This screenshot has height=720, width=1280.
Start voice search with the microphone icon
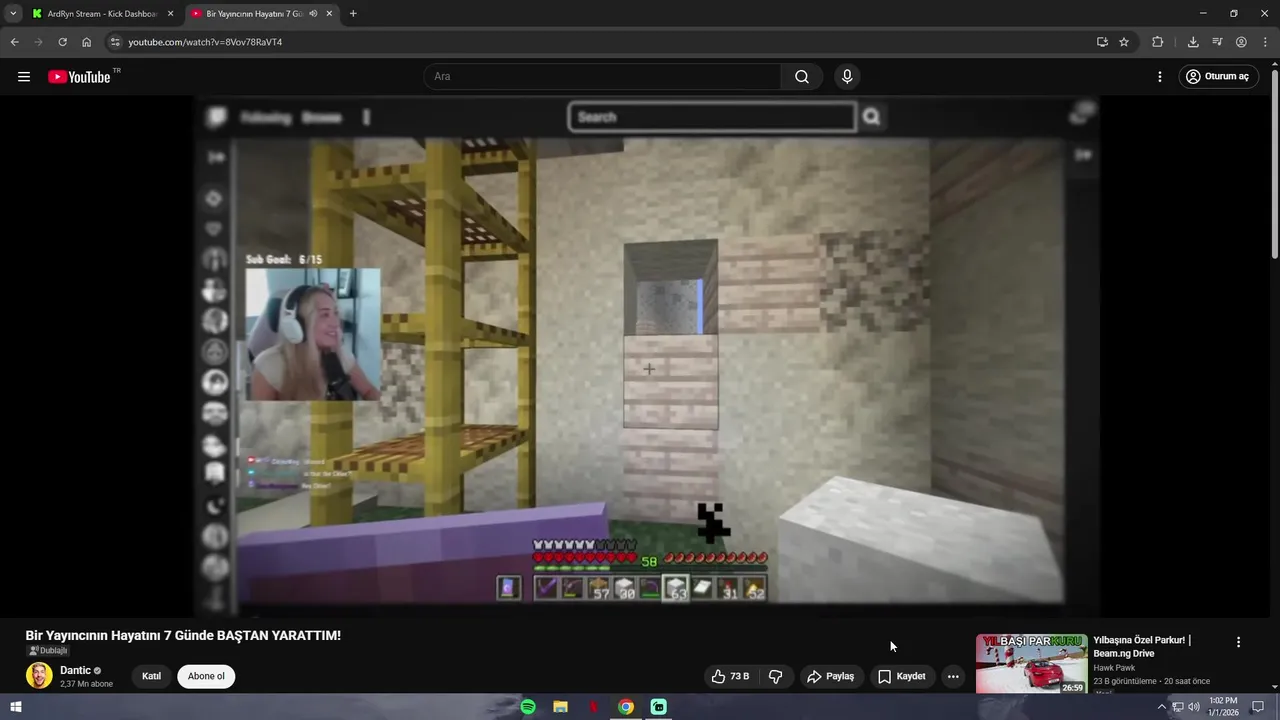[847, 77]
